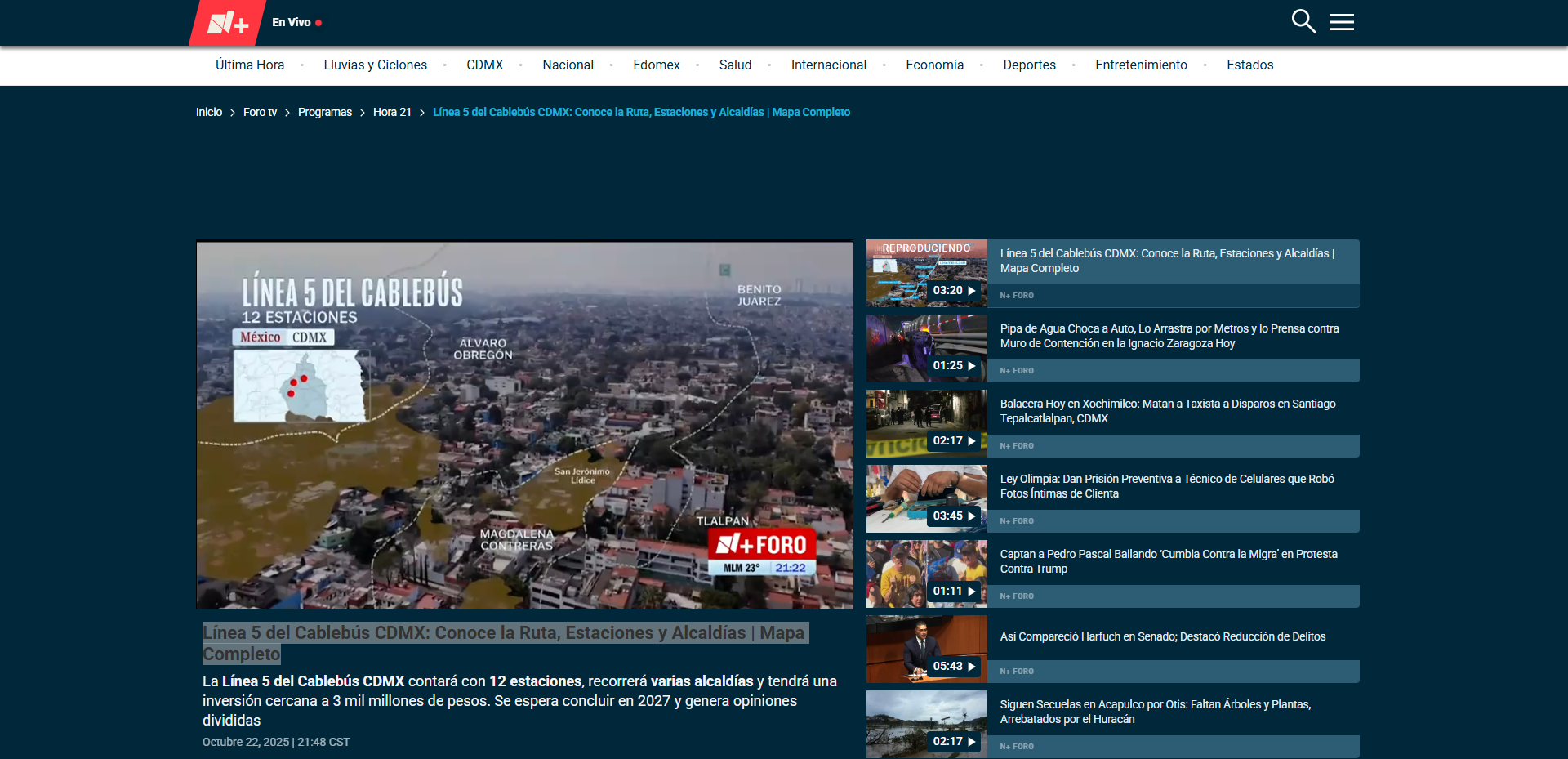Select the Economía menu item

point(935,65)
